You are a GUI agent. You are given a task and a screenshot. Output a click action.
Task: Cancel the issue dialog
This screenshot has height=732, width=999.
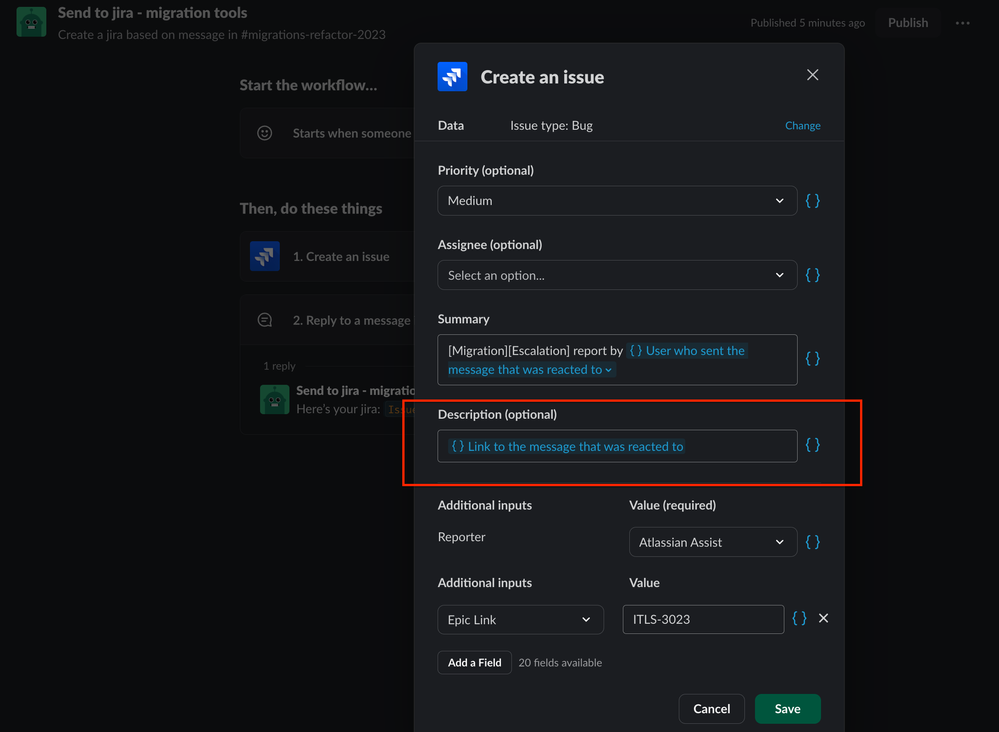(711, 709)
